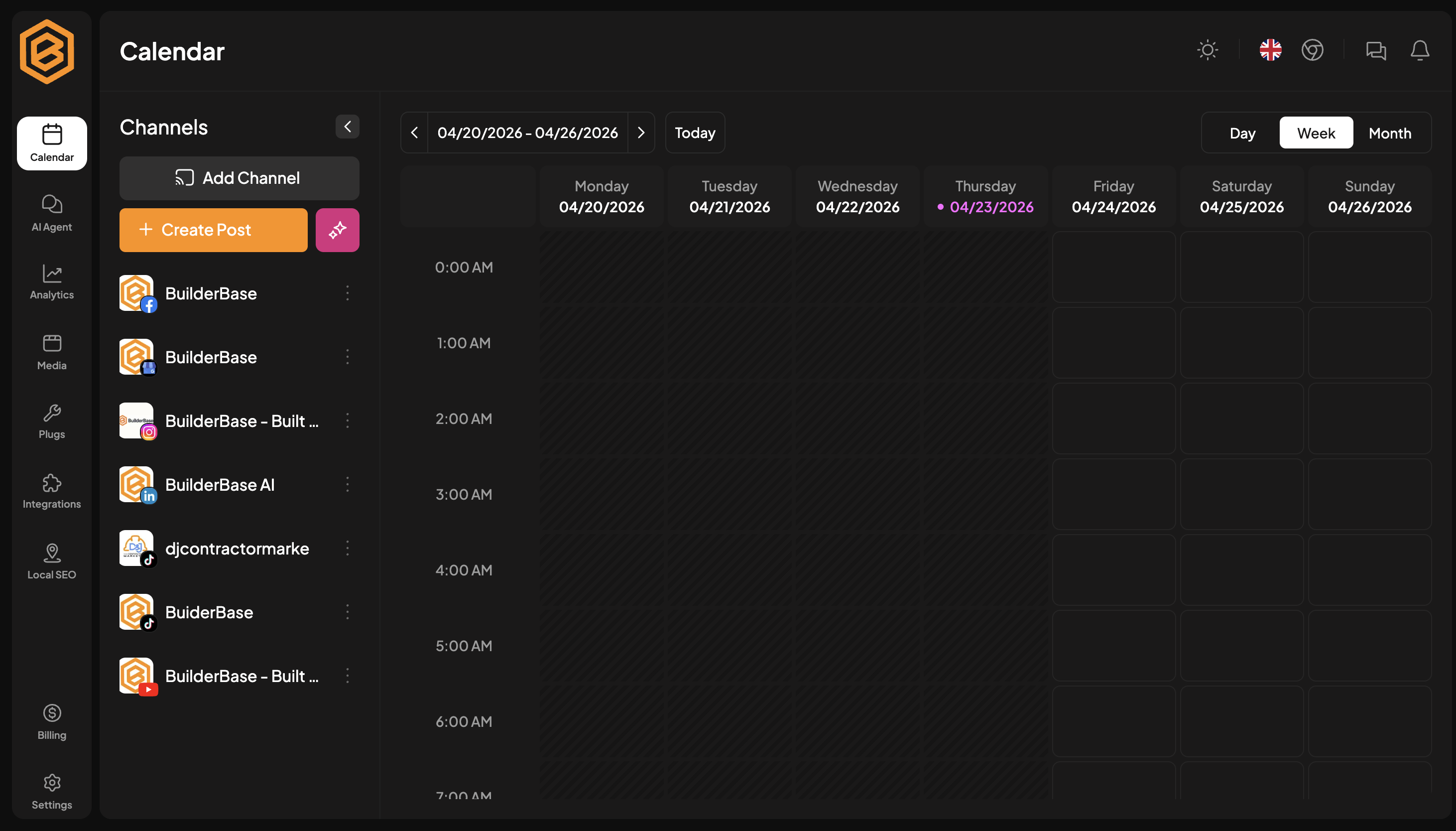Go to next week arrow
This screenshot has width=1456, height=831.
(x=641, y=133)
